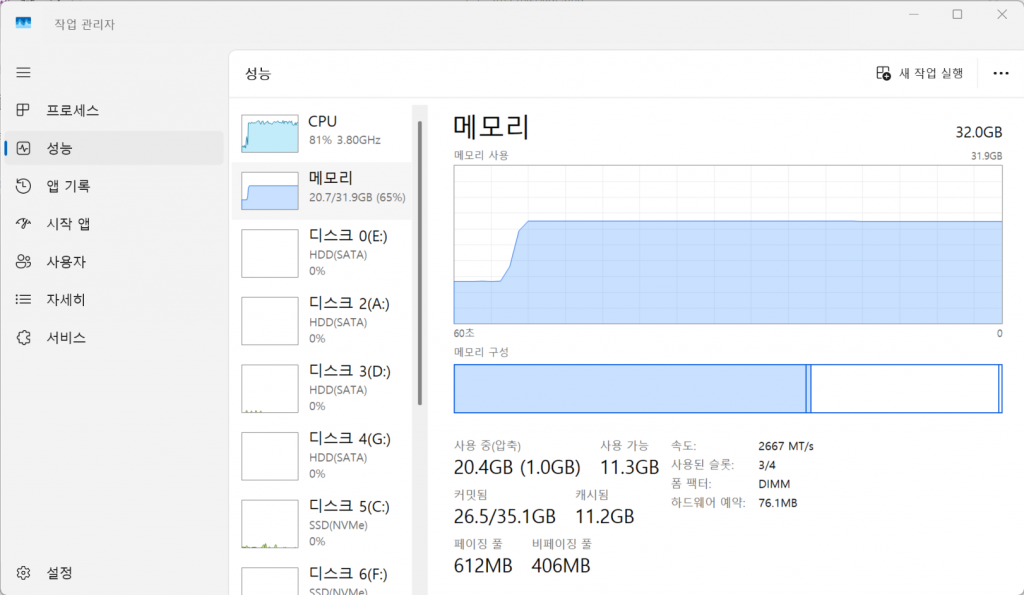Select the 디스크 2(A:) graph thumbnail
Viewport: 1024px width, 595px height.
tap(270, 321)
